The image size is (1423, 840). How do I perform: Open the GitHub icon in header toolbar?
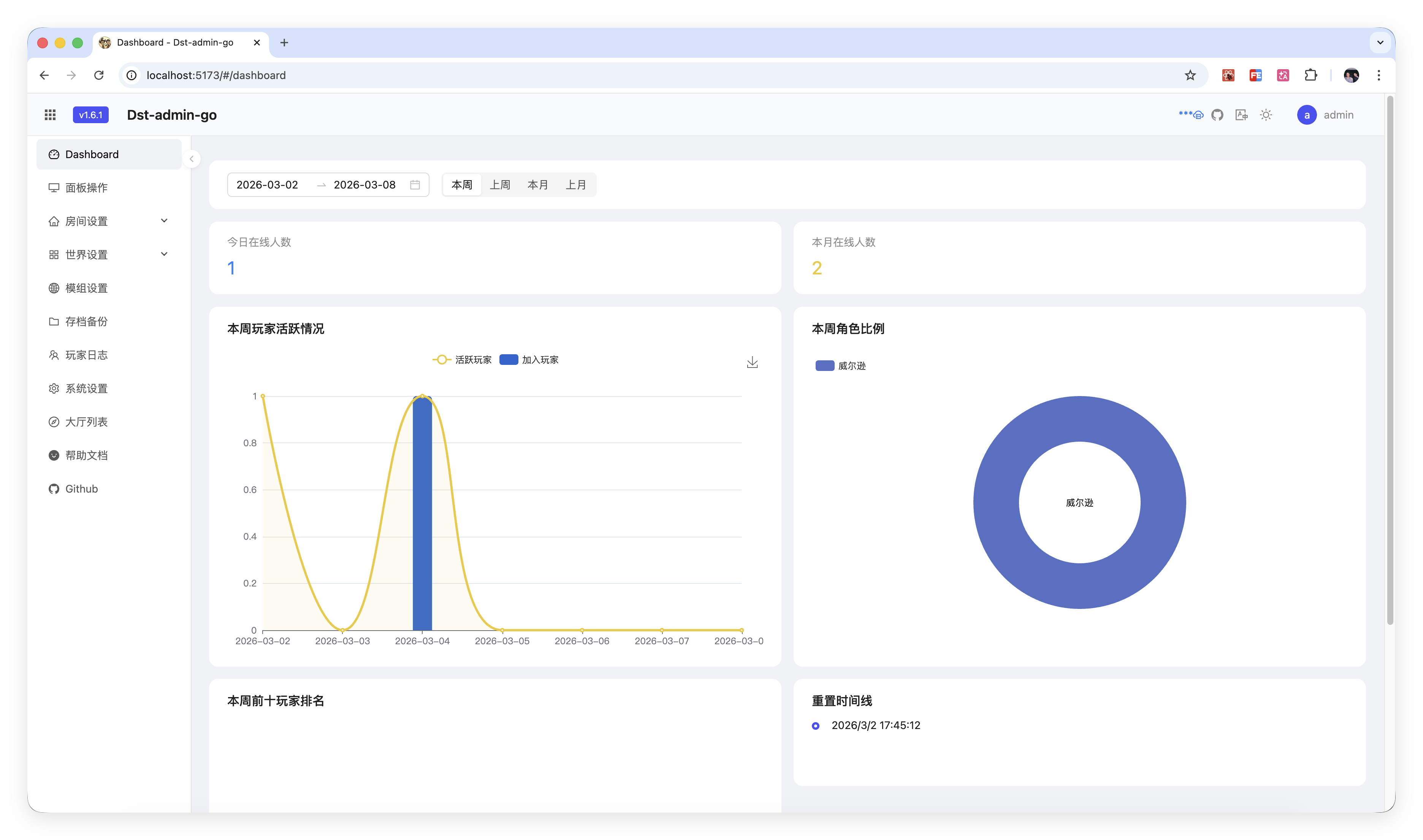tap(1217, 115)
